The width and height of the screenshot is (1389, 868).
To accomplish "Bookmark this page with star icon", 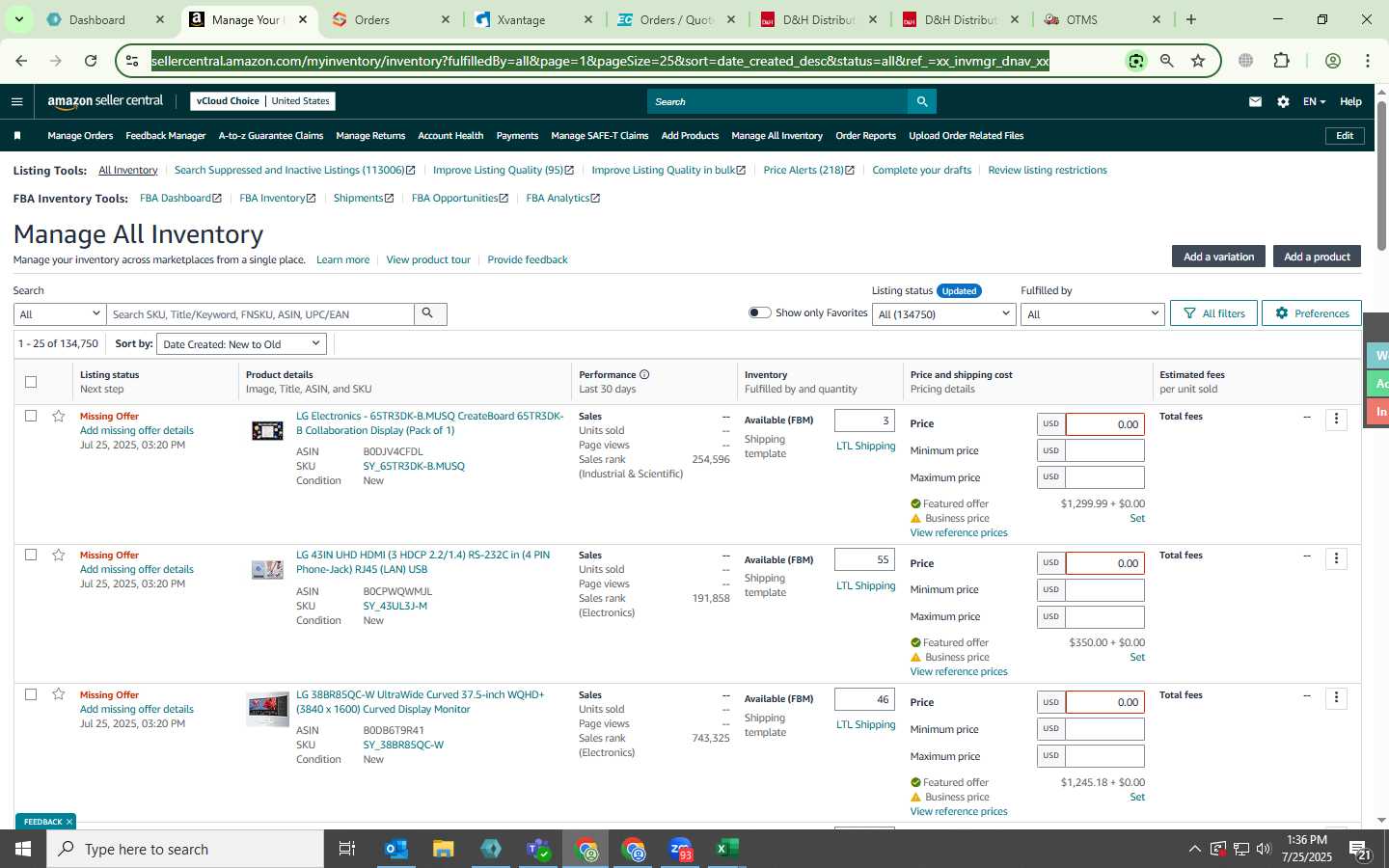I will point(1198,61).
